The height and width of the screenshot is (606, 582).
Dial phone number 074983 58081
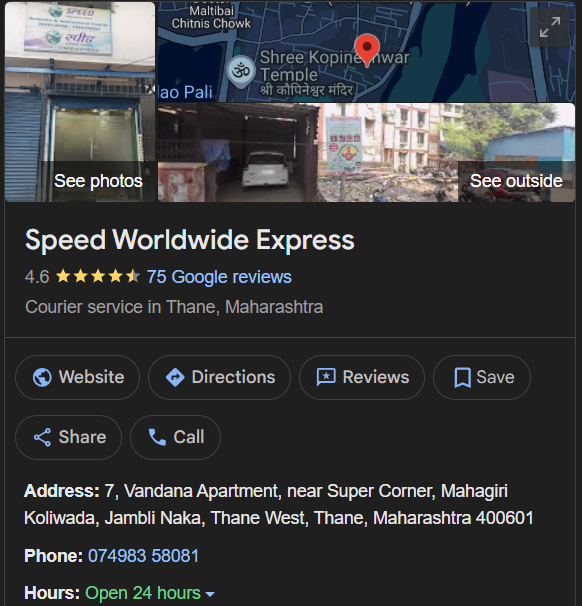click(x=143, y=556)
